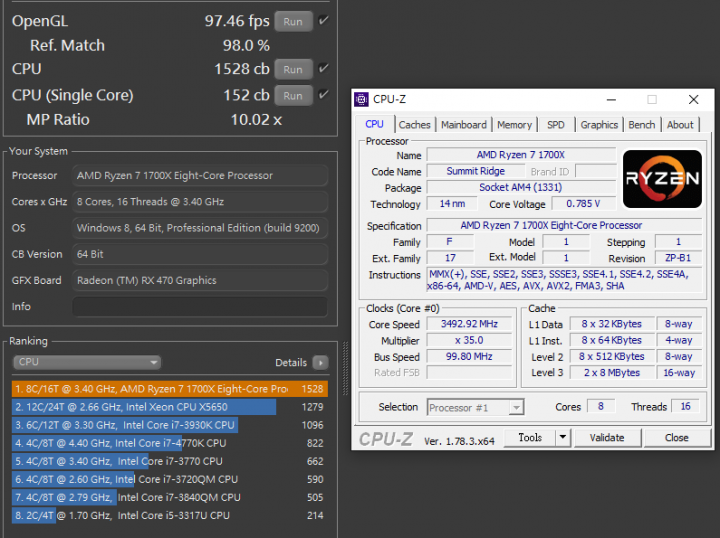720x538 pixels.
Task: Click the Name AMD Ryzen 7 1700X value
Action: click(x=521, y=155)
